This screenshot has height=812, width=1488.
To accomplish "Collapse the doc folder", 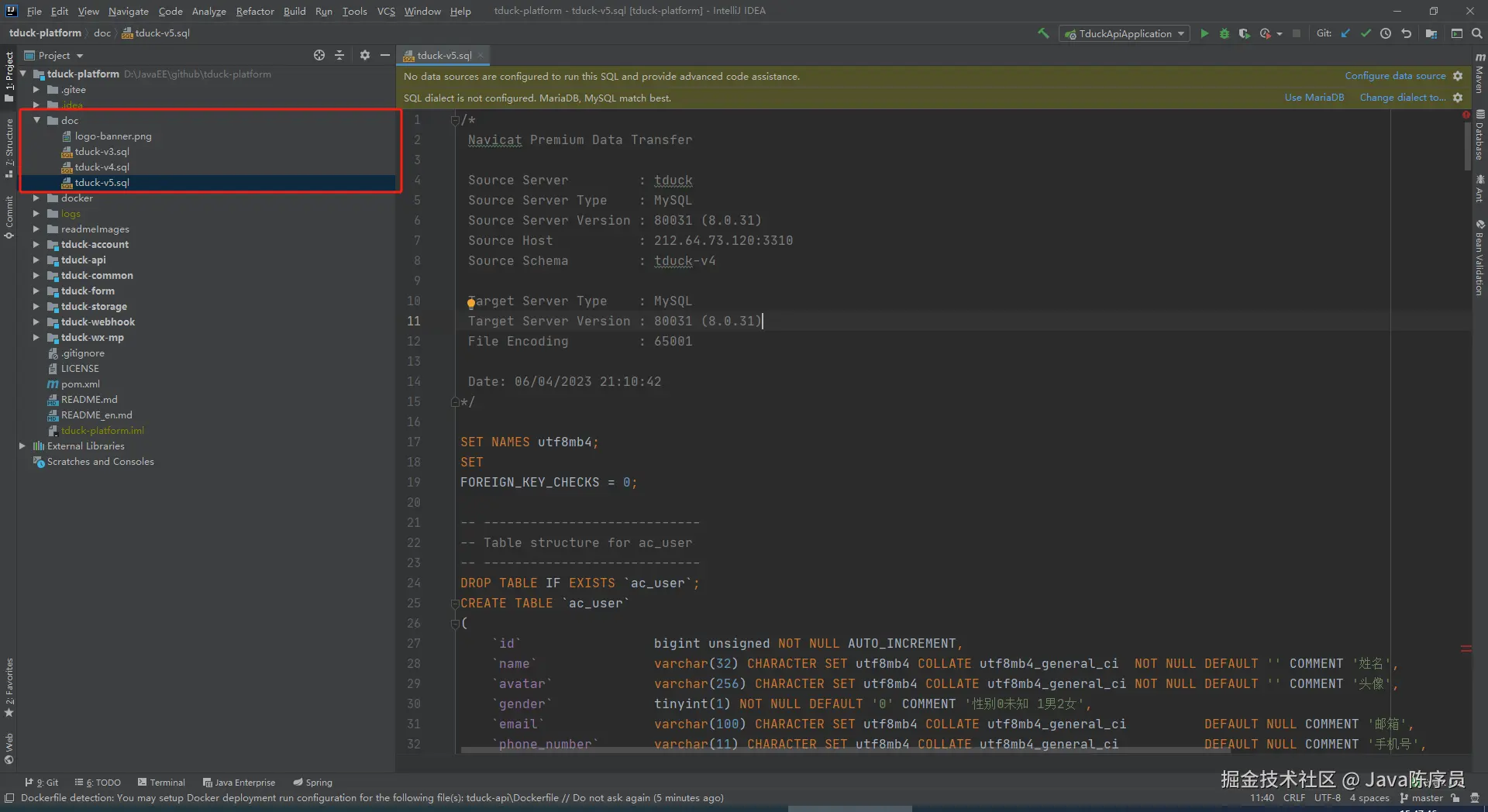I will (x=36, y=120).
